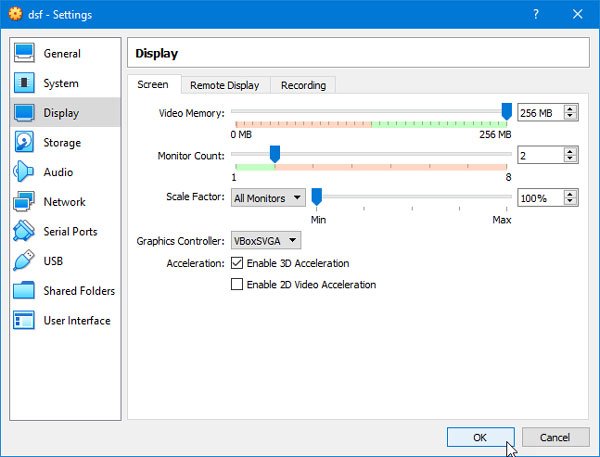This screenshot has width=600, height=457.
Task: Select the Shared Folders icon
Action: [x=25, y=291]
